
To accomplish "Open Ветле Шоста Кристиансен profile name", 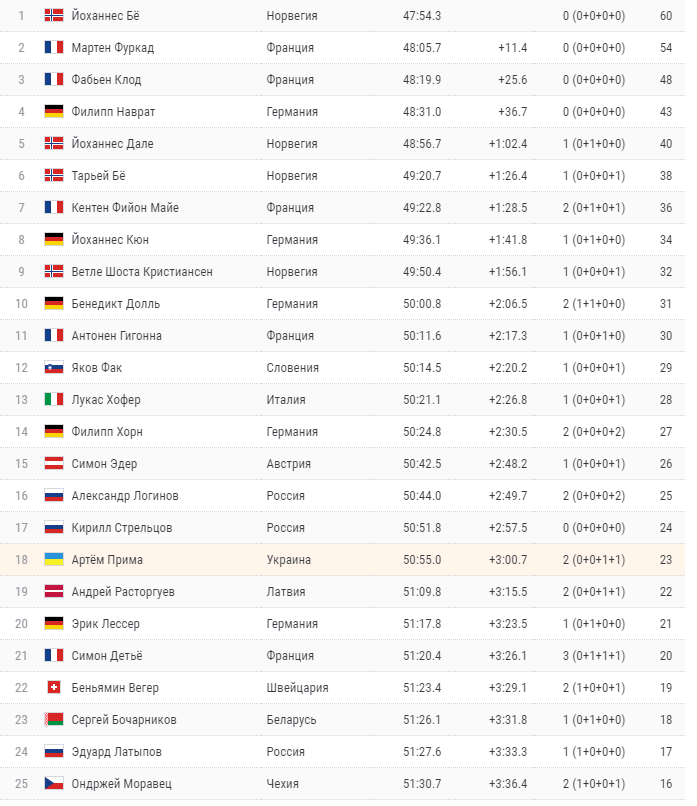I will (x=142, y=271).
